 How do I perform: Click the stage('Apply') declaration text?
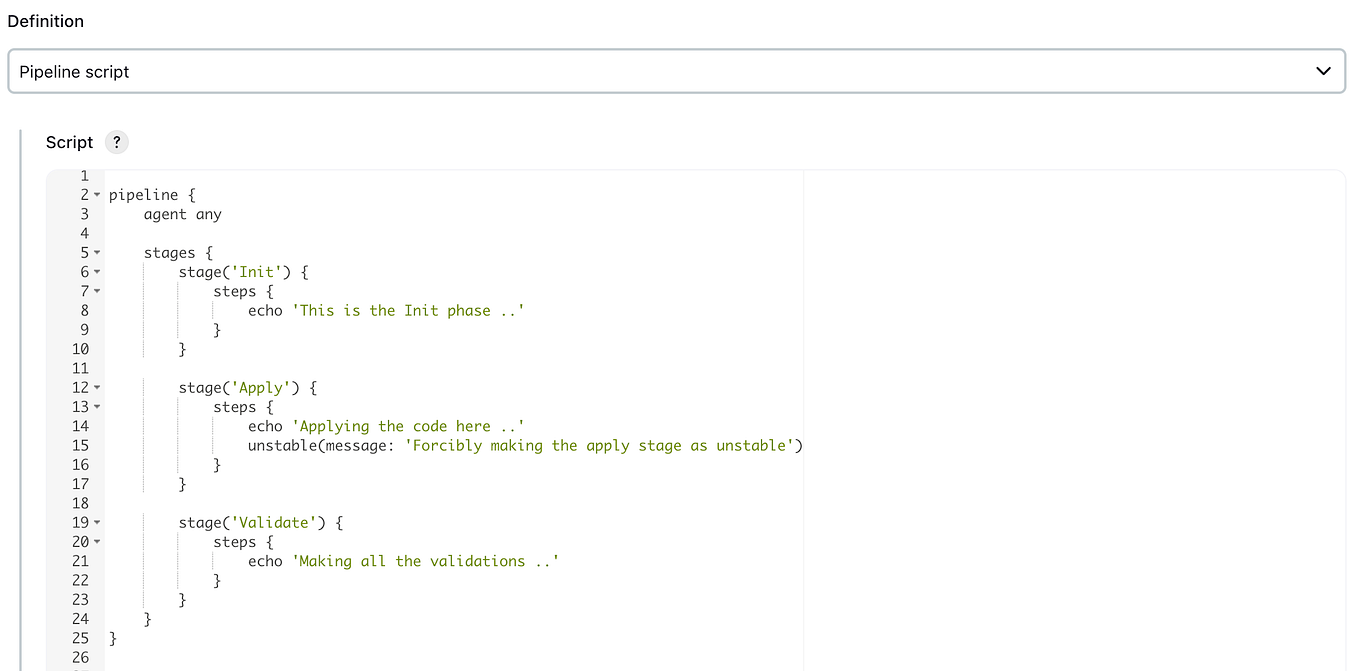245,387
